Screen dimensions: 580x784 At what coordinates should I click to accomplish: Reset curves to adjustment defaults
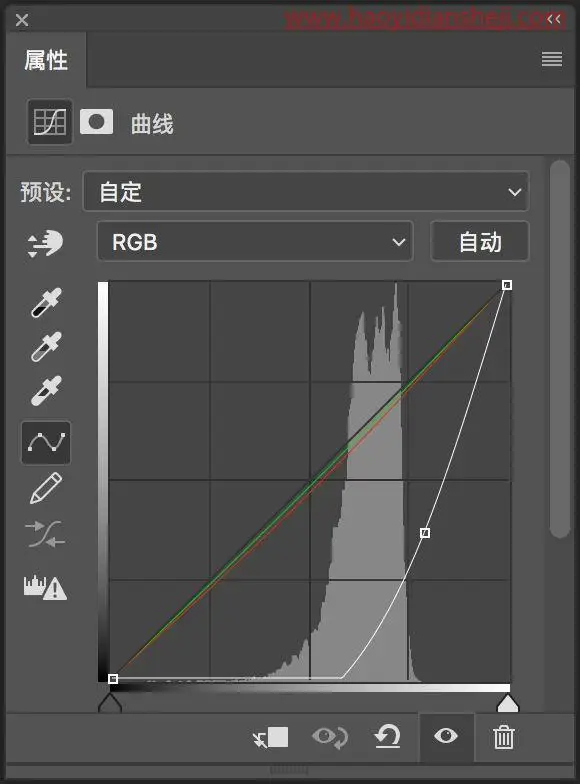[388, 736]
